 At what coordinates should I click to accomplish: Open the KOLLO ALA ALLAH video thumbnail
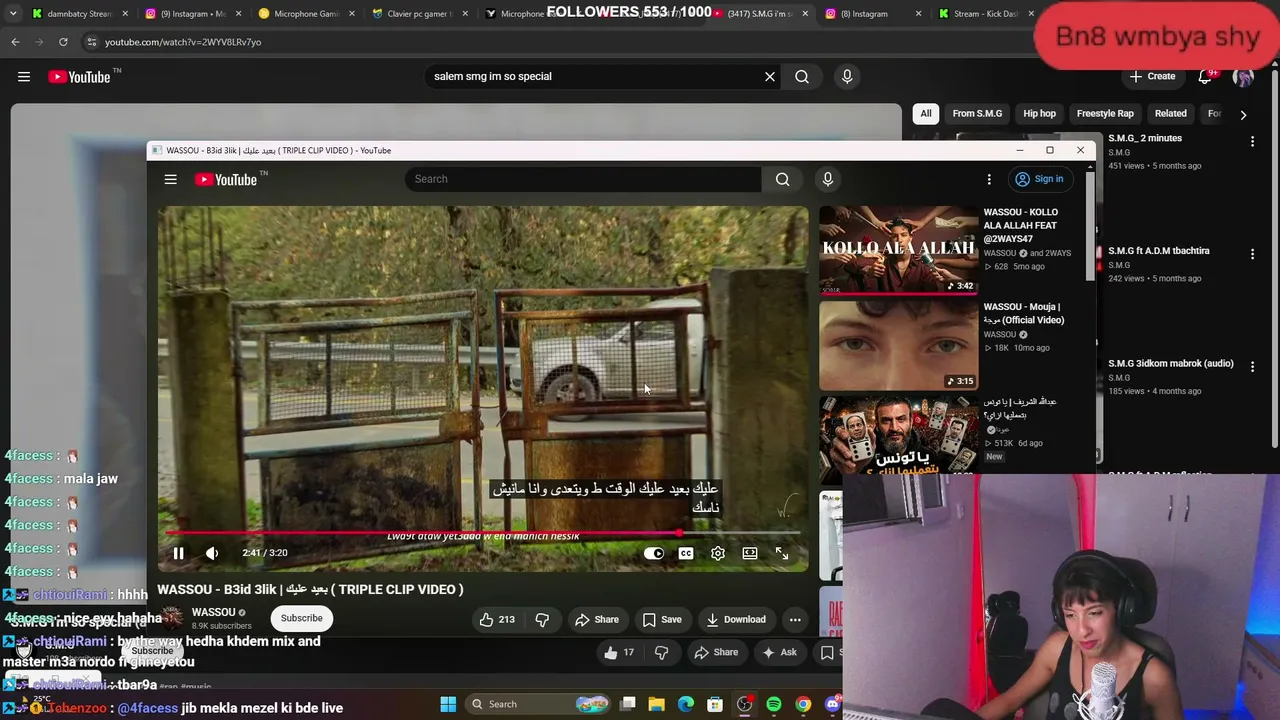[x=899, y=250]
